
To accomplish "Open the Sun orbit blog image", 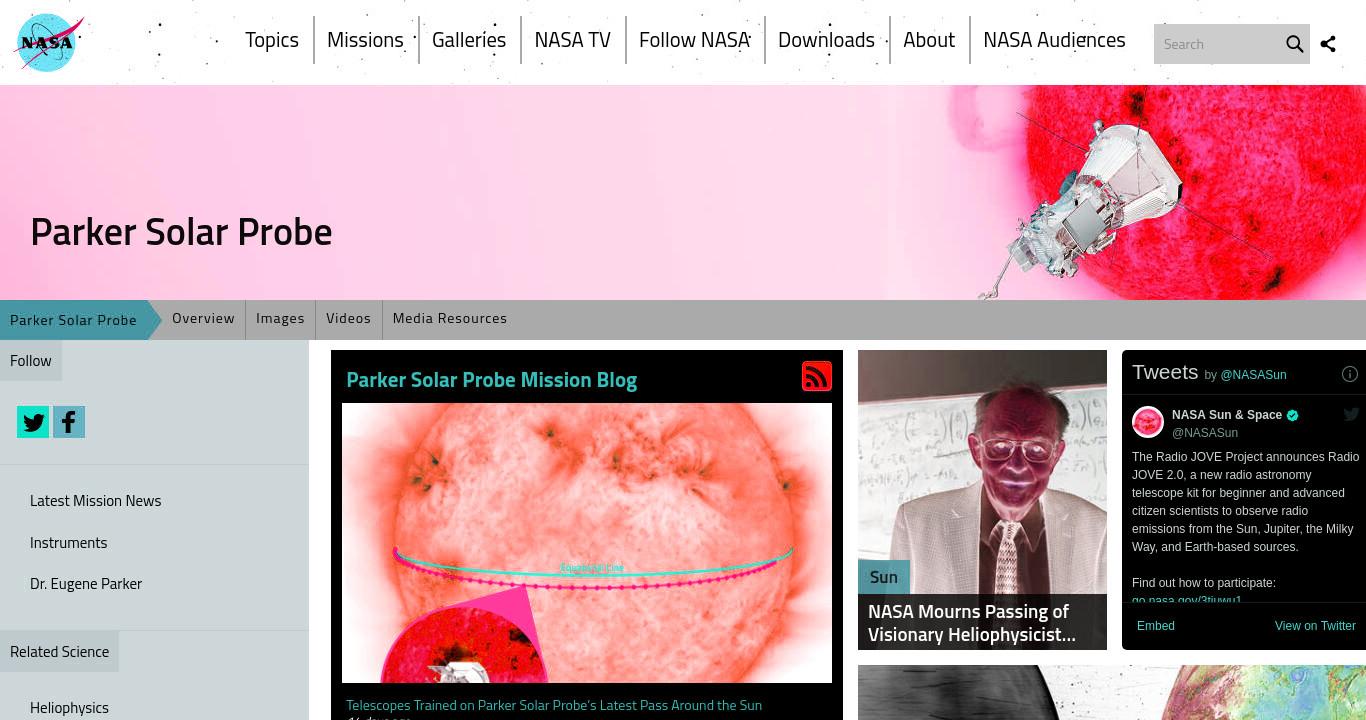I will 587,543.
